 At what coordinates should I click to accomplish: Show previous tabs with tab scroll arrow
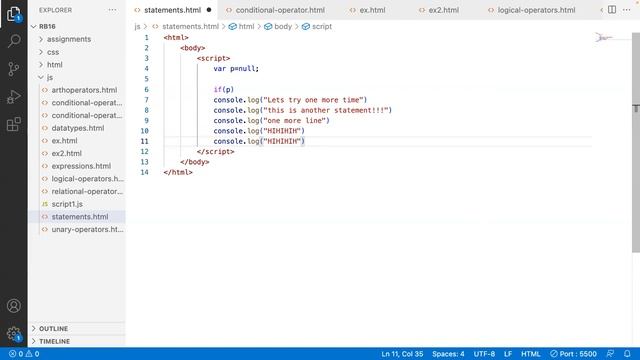[x=601, y=10]
